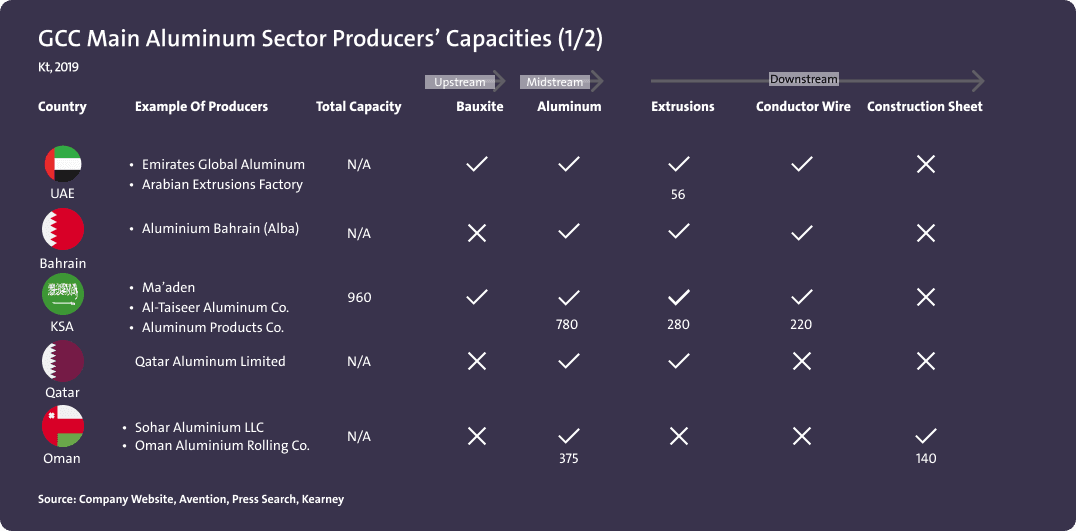Click the source citation text
The image size is (1076, 531).
point(191,499)
